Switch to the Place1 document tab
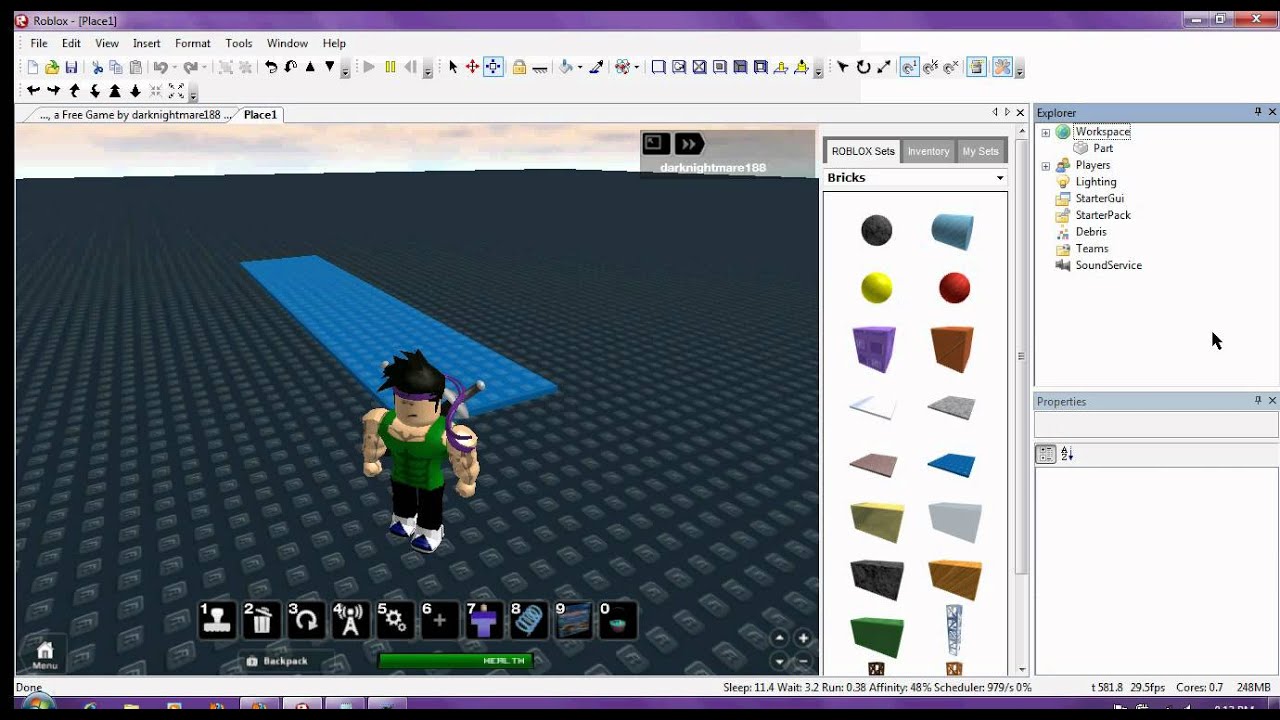Viewport: 1280px width, 720px height. coord(260,115)
